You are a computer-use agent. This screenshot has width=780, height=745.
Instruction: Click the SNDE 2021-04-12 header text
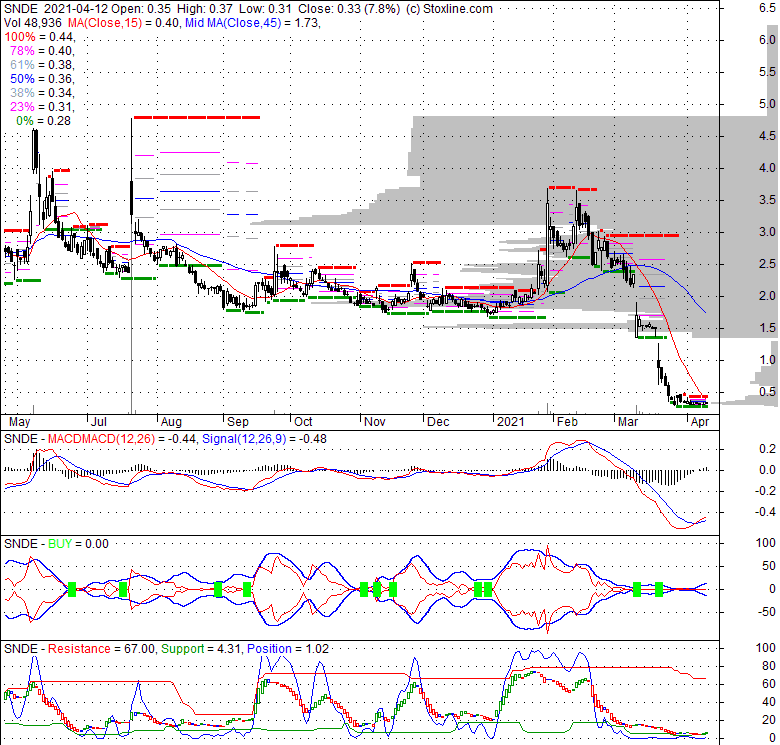click(56, 9)
